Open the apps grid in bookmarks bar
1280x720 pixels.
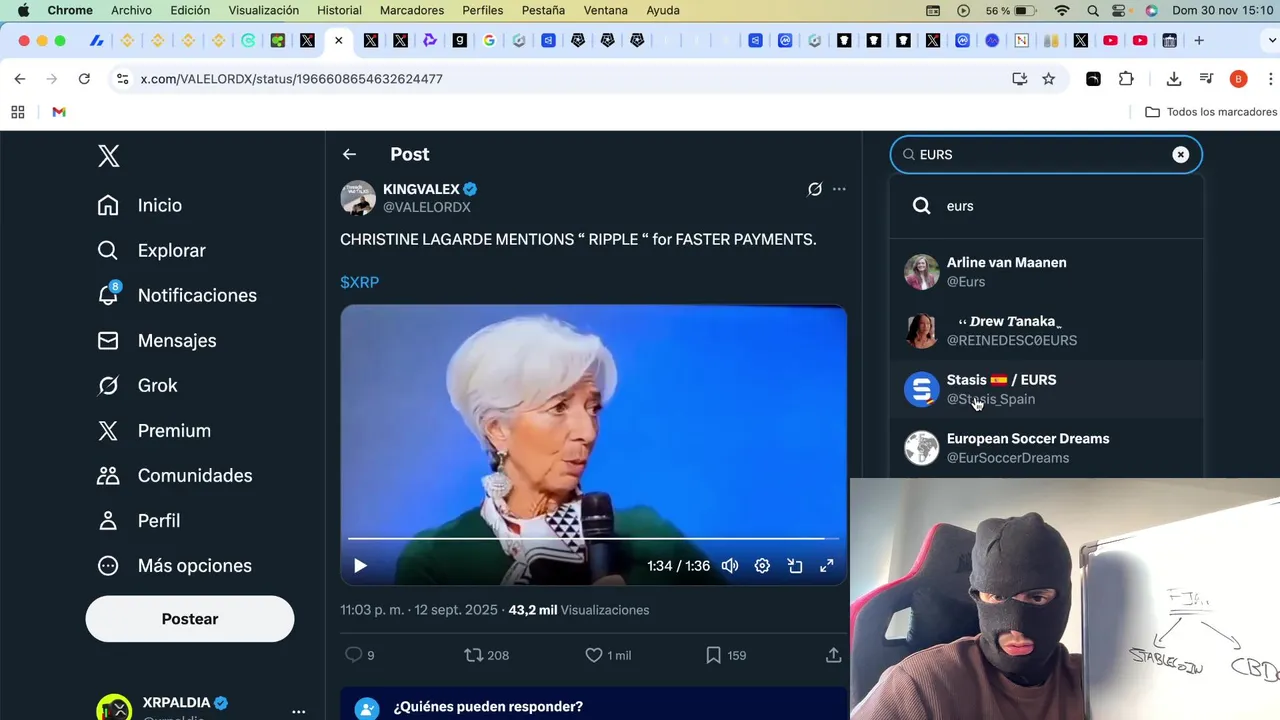pyautogui.click(x=18, y=112)
